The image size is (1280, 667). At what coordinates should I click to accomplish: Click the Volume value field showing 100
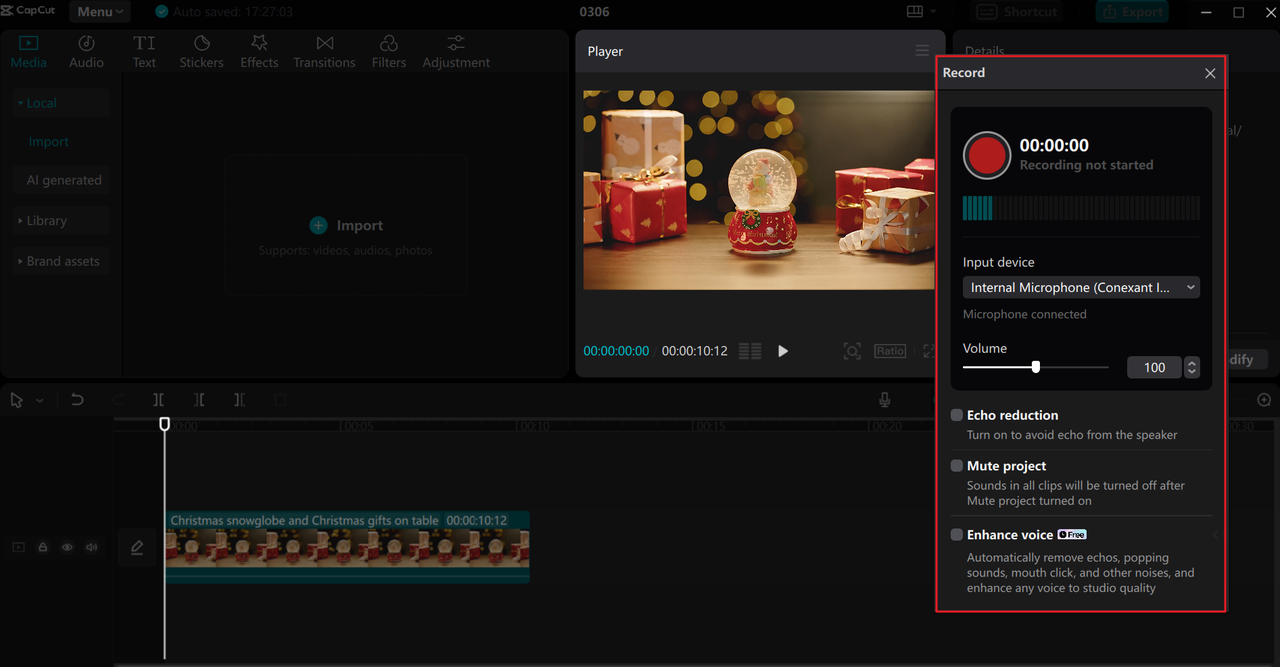[x=1154, y=367]
